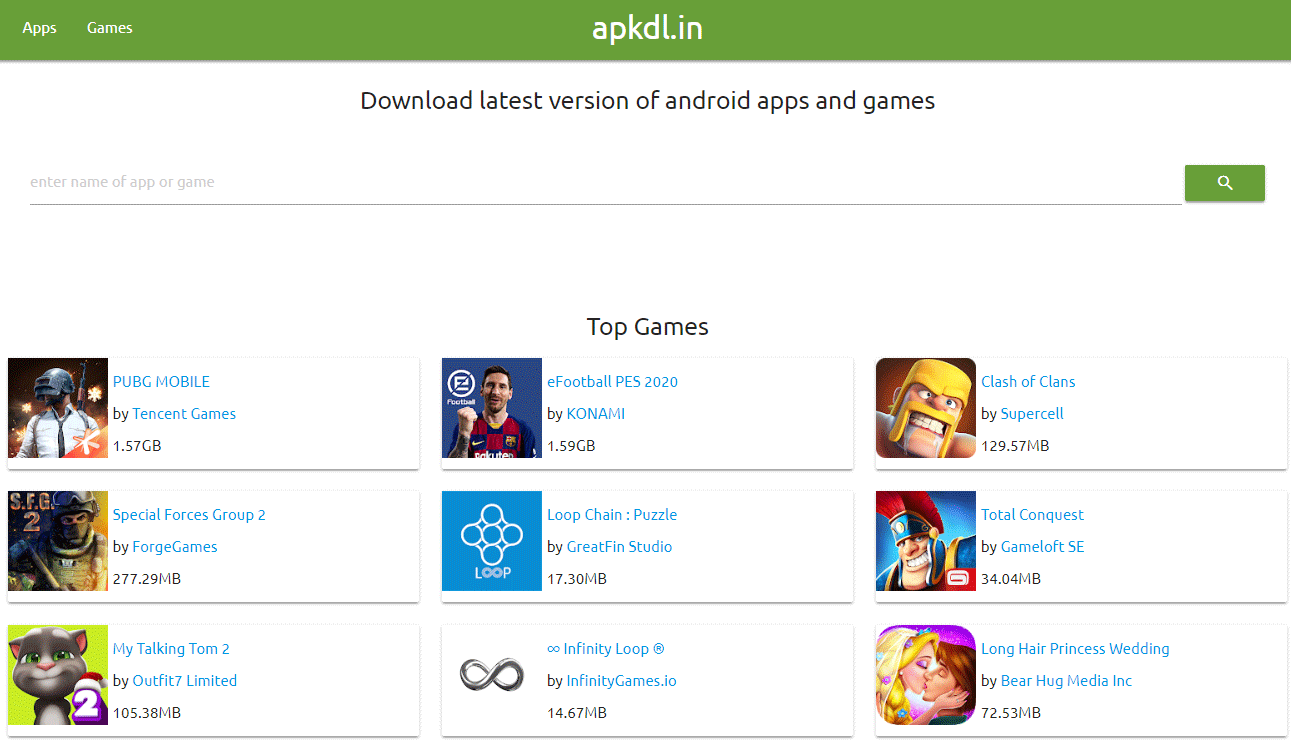Image resolution: width=1291 pixels, height=746 pixels.
Task: Go to the apkdl.in home logo
Action: tap(647, 29)
